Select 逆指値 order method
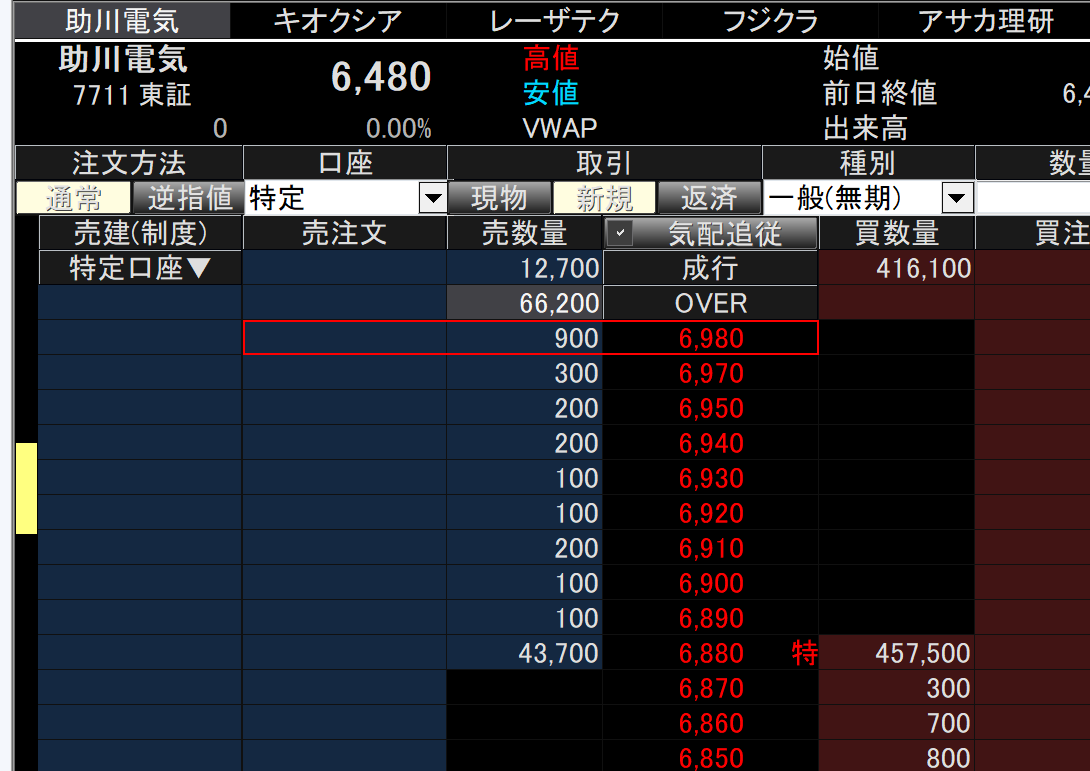1090x771 pixels. point(188,198)
